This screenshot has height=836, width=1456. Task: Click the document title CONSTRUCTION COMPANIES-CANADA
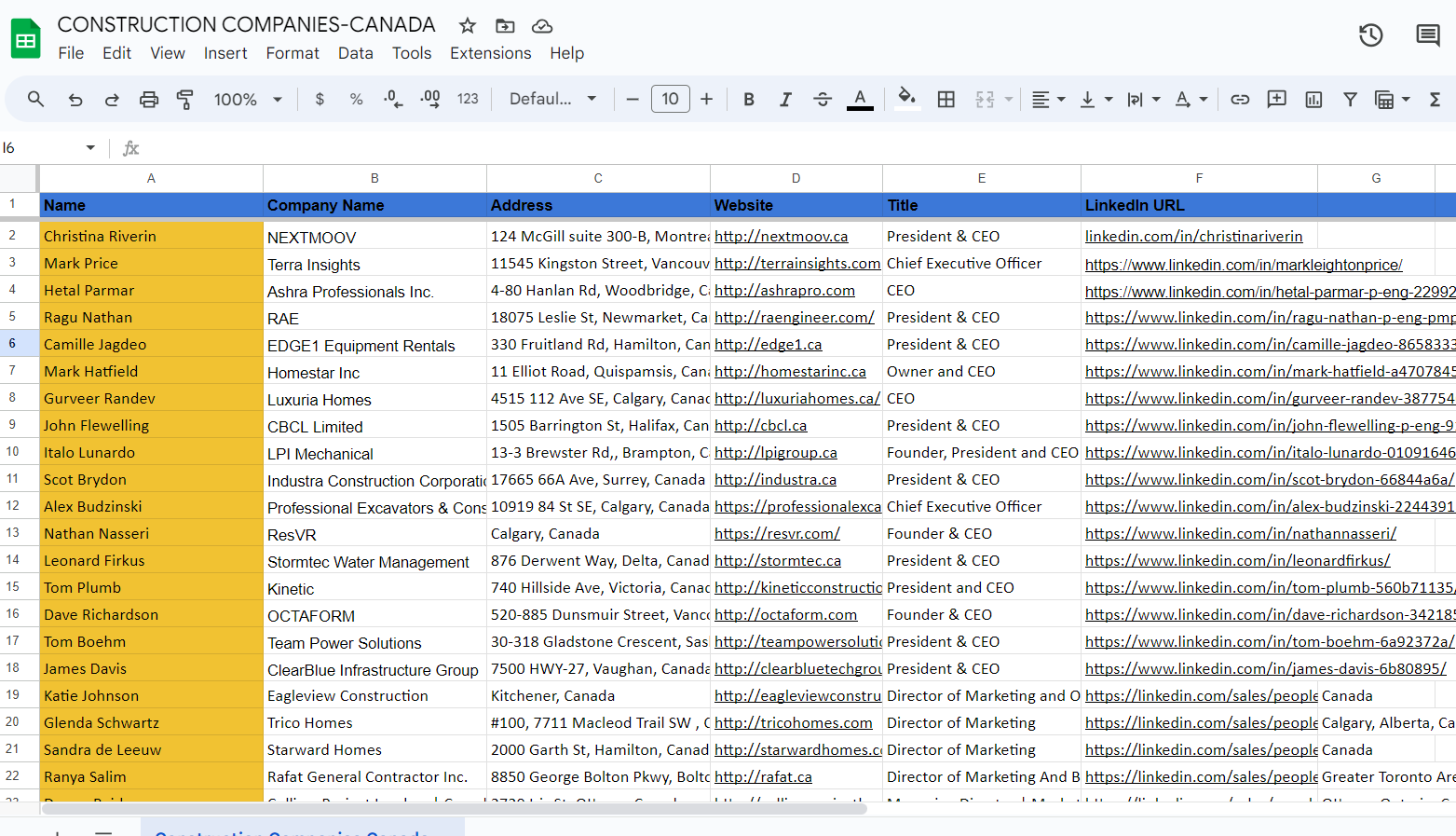247,24
